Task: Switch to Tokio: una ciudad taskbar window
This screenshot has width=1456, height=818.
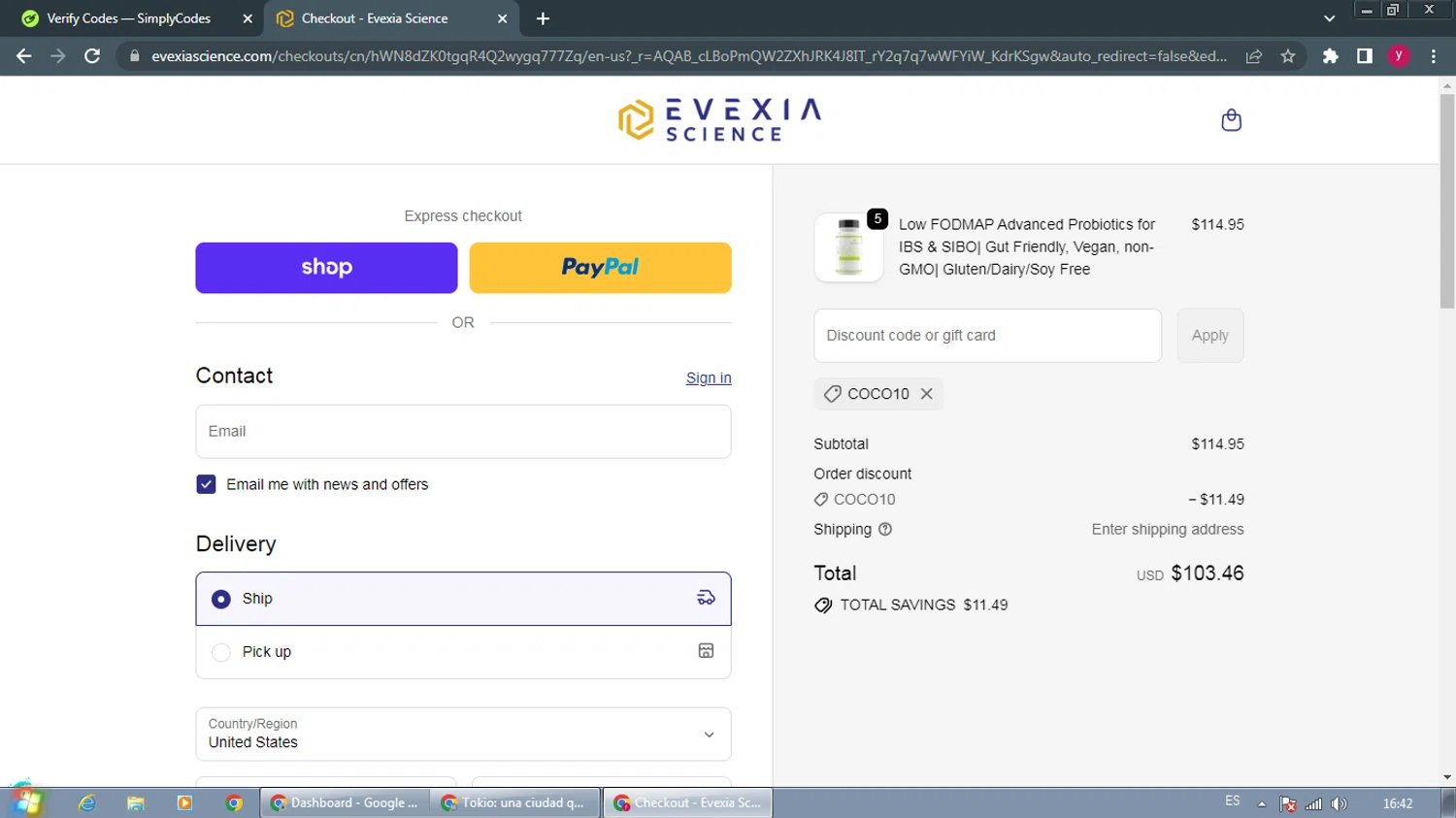Action: (514, 803)
